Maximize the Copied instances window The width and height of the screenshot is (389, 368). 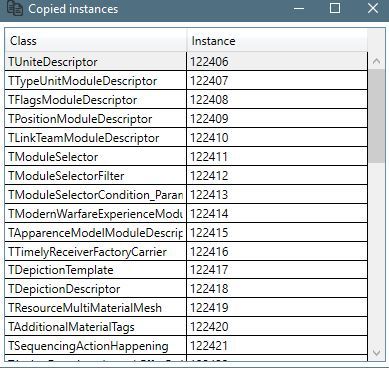[x=335, y=8]
